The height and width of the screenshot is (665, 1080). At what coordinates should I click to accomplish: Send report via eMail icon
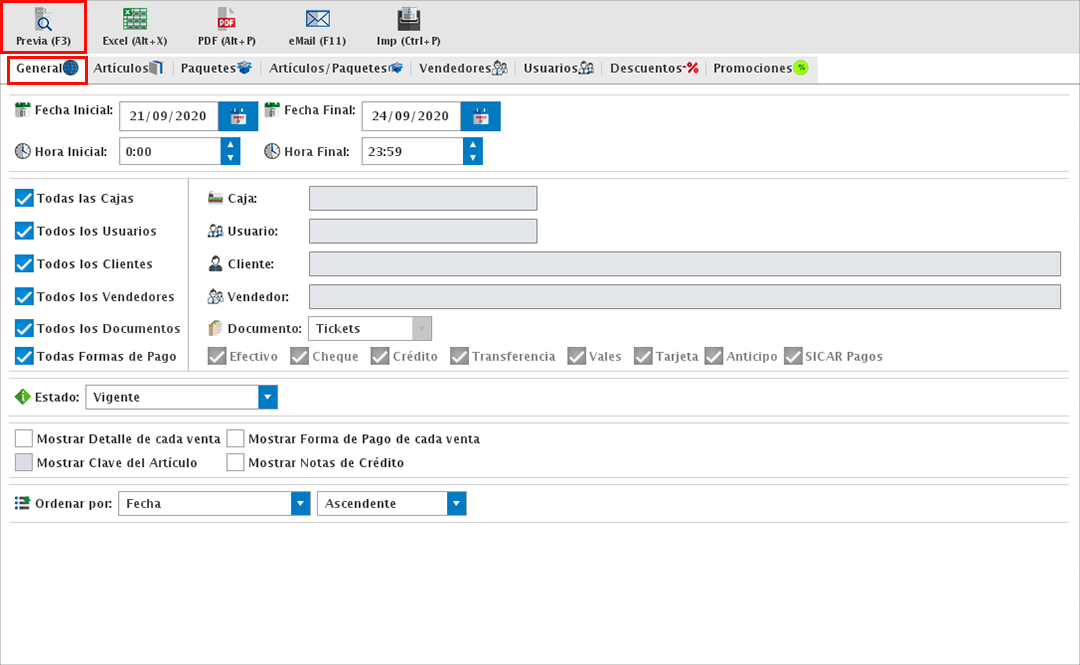click(318, 19)
